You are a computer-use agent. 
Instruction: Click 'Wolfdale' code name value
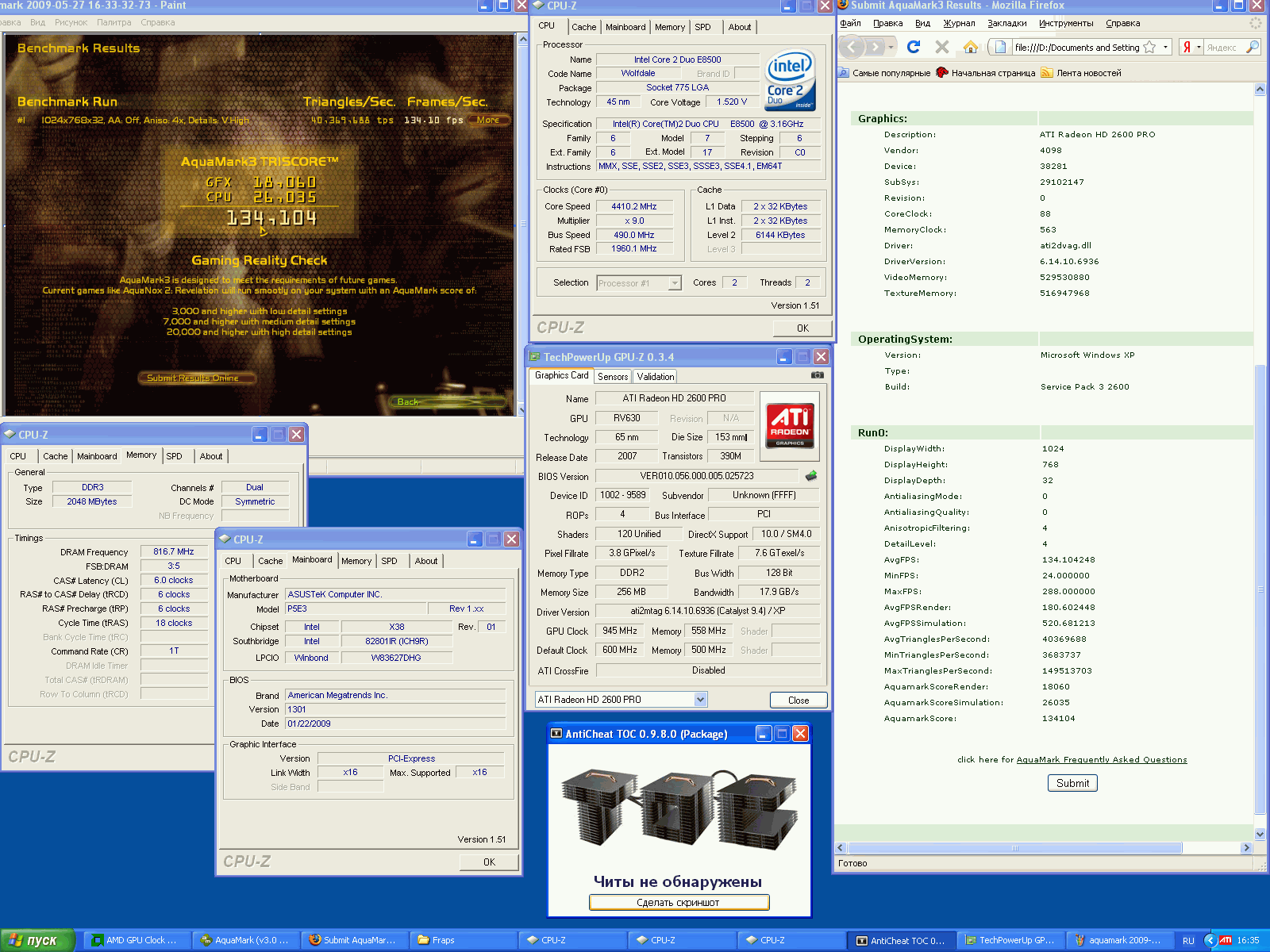[638, 73]
